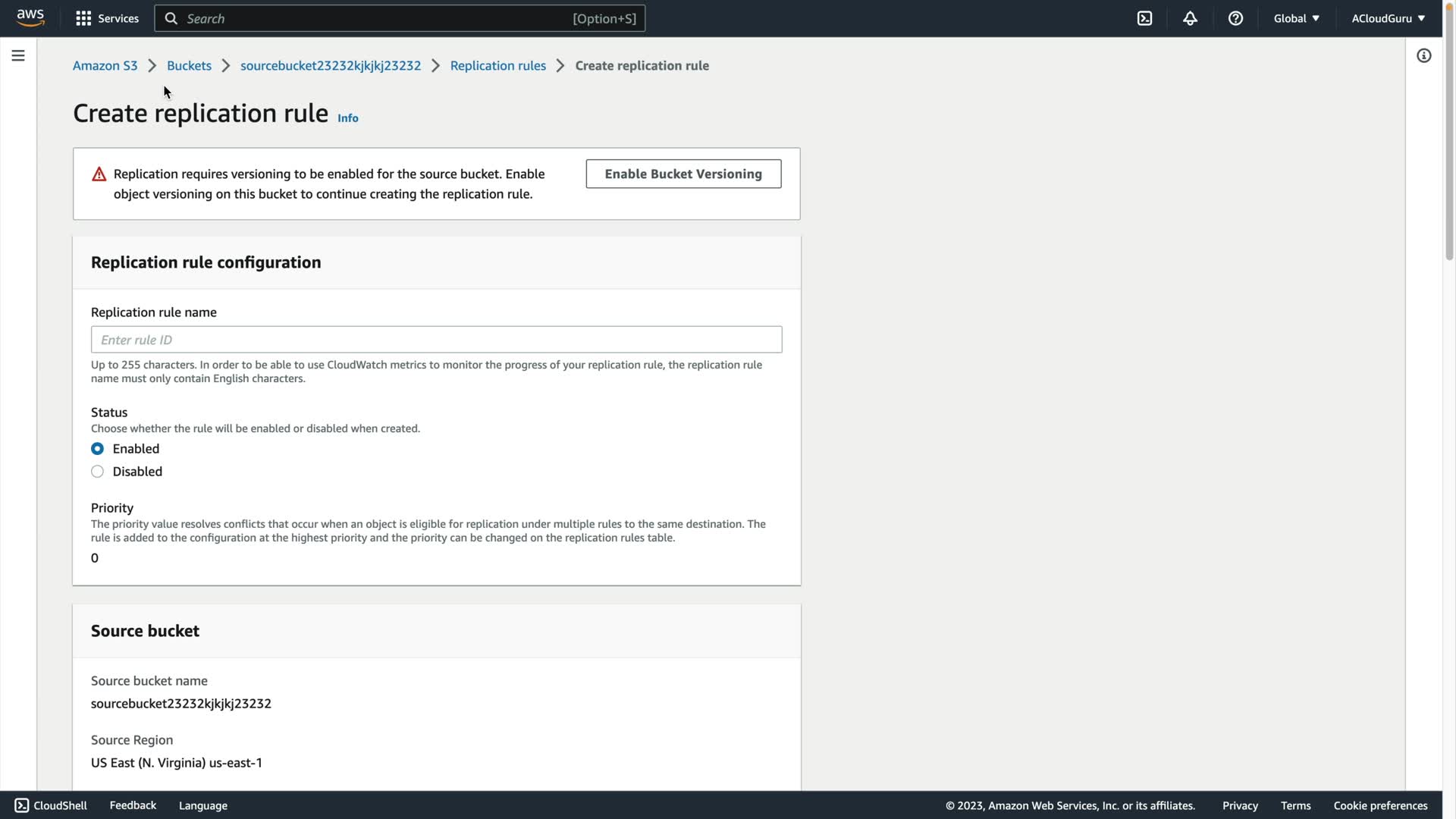
Task: Open the ACloudGuru account dropdown
Action: (x=1388, y=18)
